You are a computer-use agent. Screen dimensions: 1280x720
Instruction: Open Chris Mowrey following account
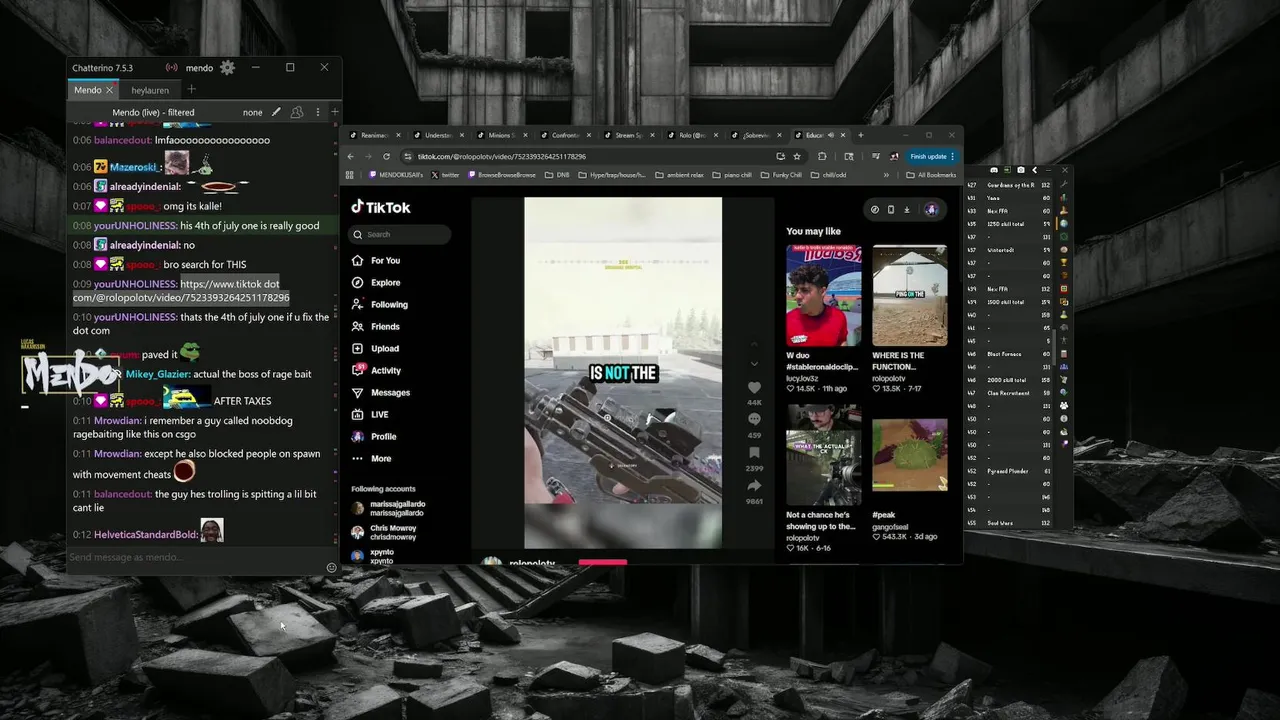(385, 532)
